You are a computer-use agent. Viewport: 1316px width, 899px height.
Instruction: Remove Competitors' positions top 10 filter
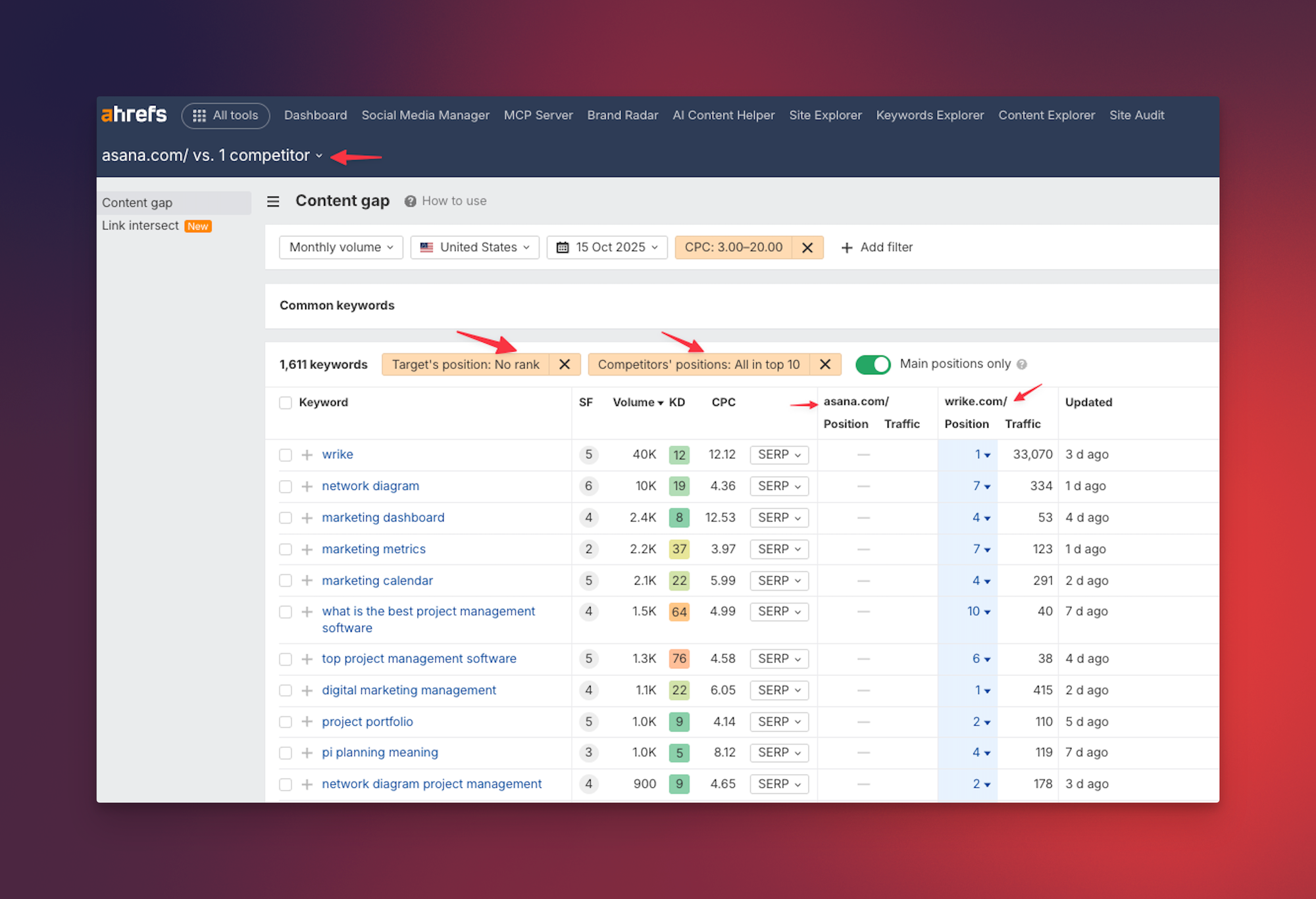click(825, 364)
